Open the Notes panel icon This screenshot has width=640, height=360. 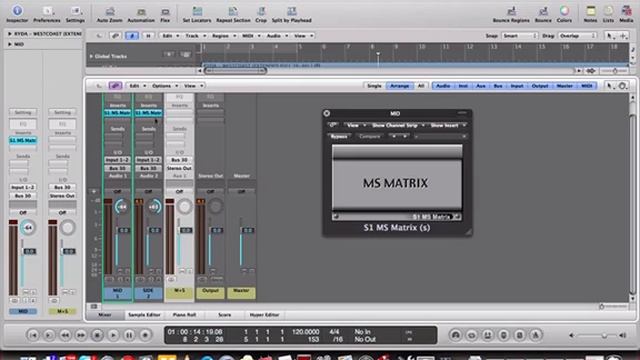(x=590, y=14)
